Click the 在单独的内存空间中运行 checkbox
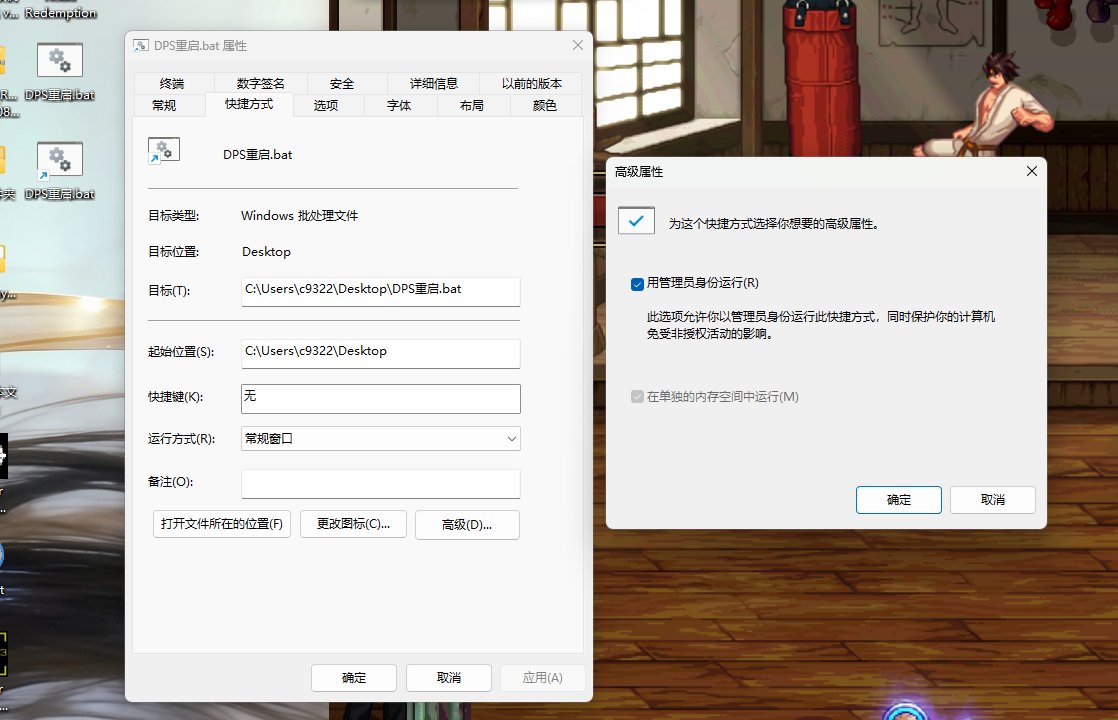 click(x=637, y=396)
